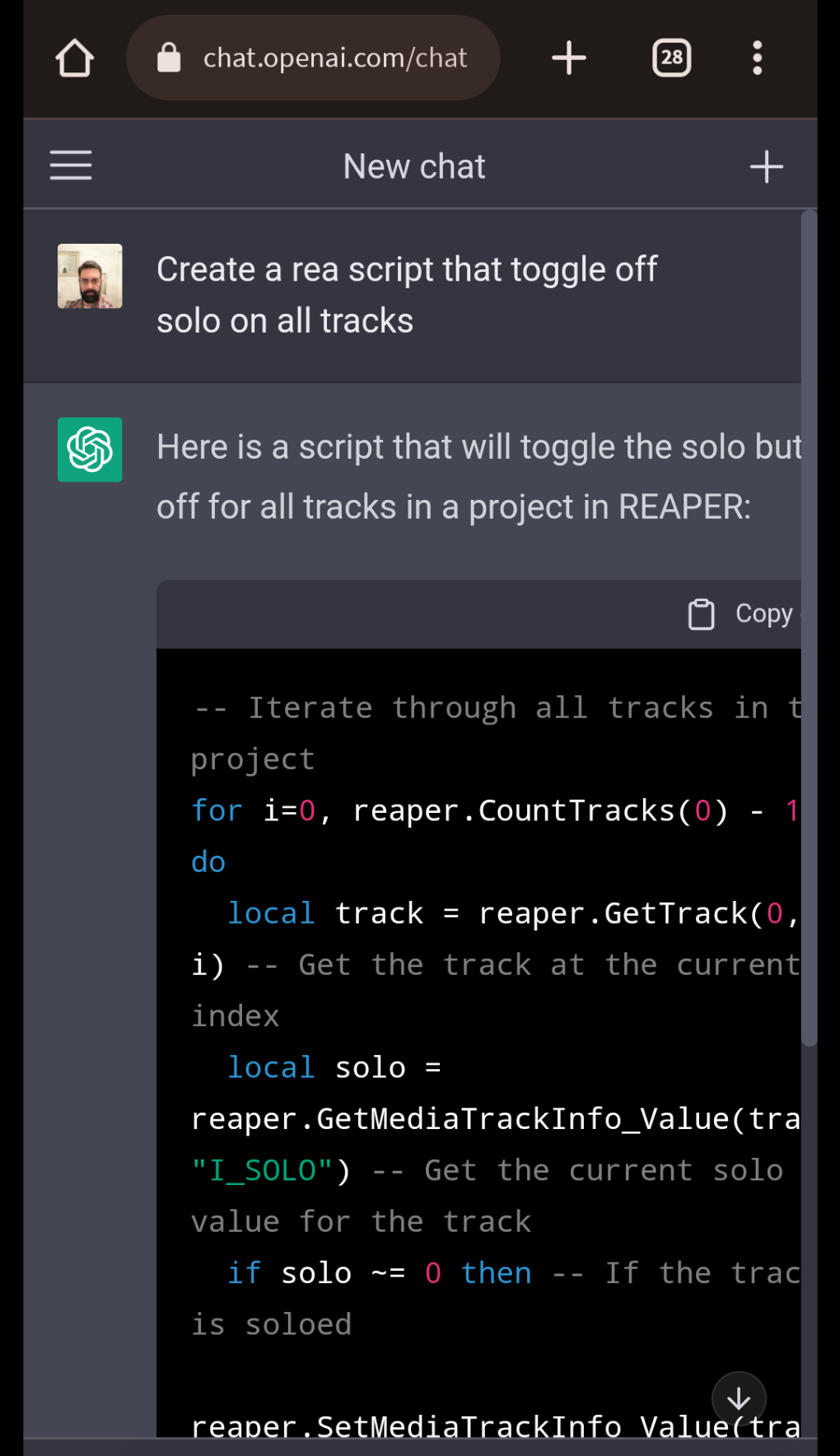Click the "Here is a script" response text

478,477
